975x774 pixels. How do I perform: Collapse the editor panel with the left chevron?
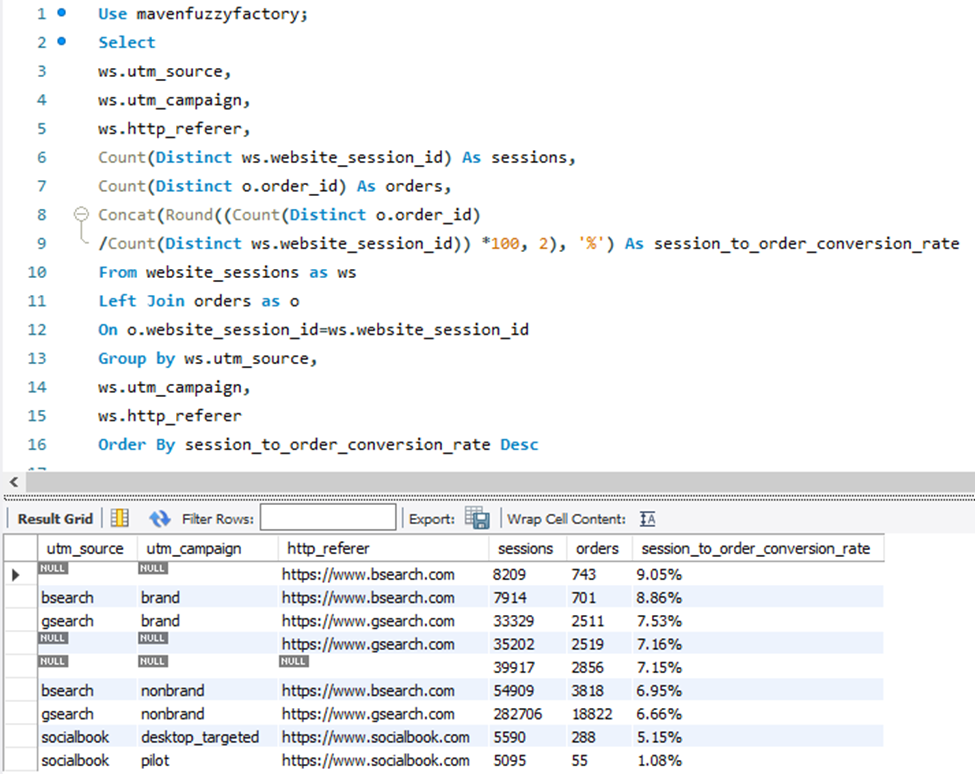tap(13, 482)
